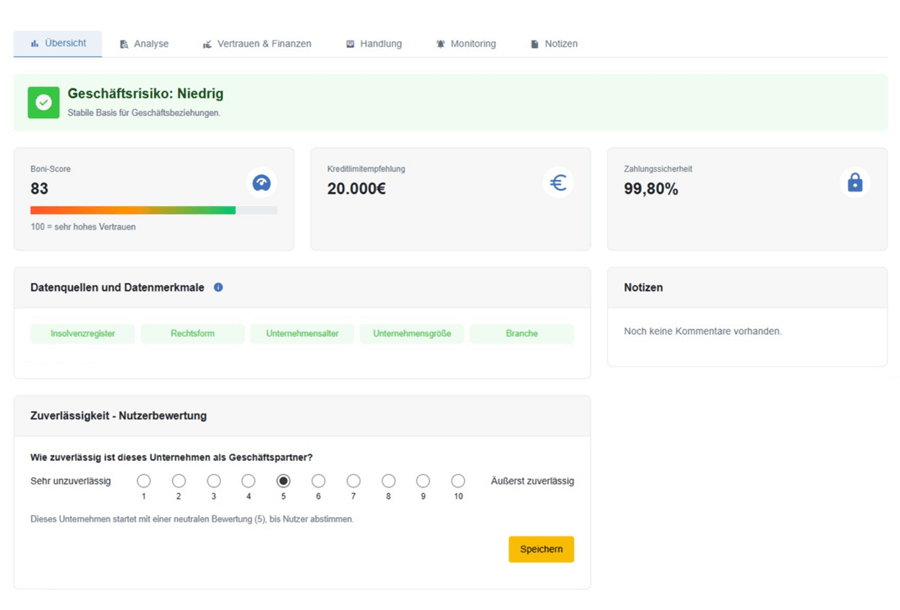Click the Euro credit limit icon
Viewport: 900px width, 610px height.
pos(558,183)
